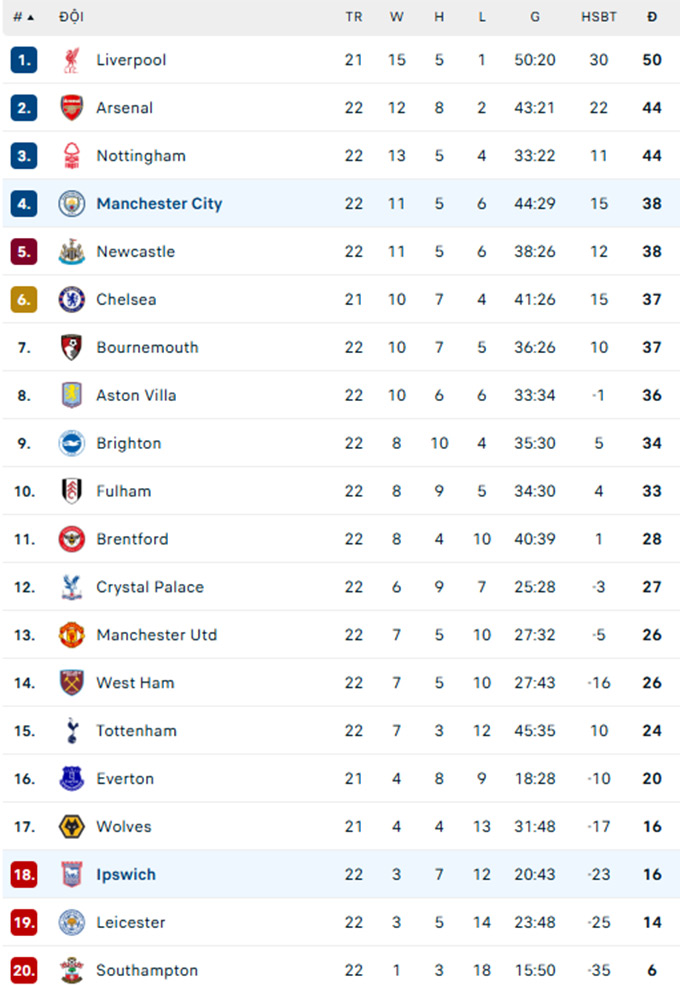Click the Nottingham Forest crest icon
Image resolution: width=680 pixels, height=985 pixels.
click(x=72, y=156)
